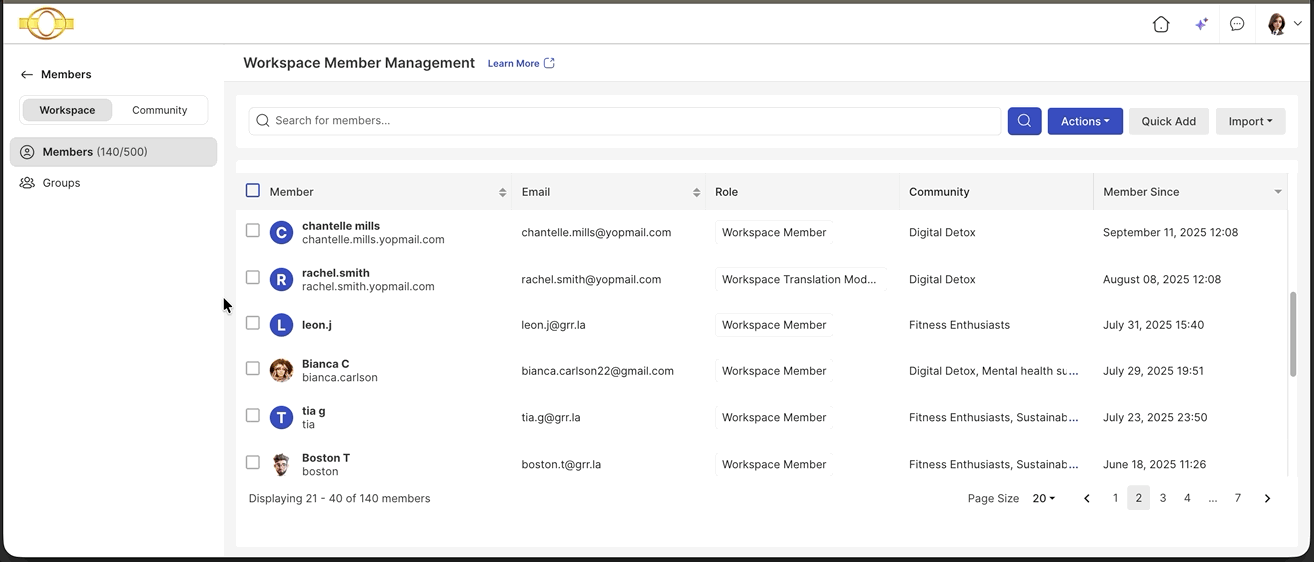Go to previous page arrow
1314x562 pixels.
click(x=1087, y=498)
